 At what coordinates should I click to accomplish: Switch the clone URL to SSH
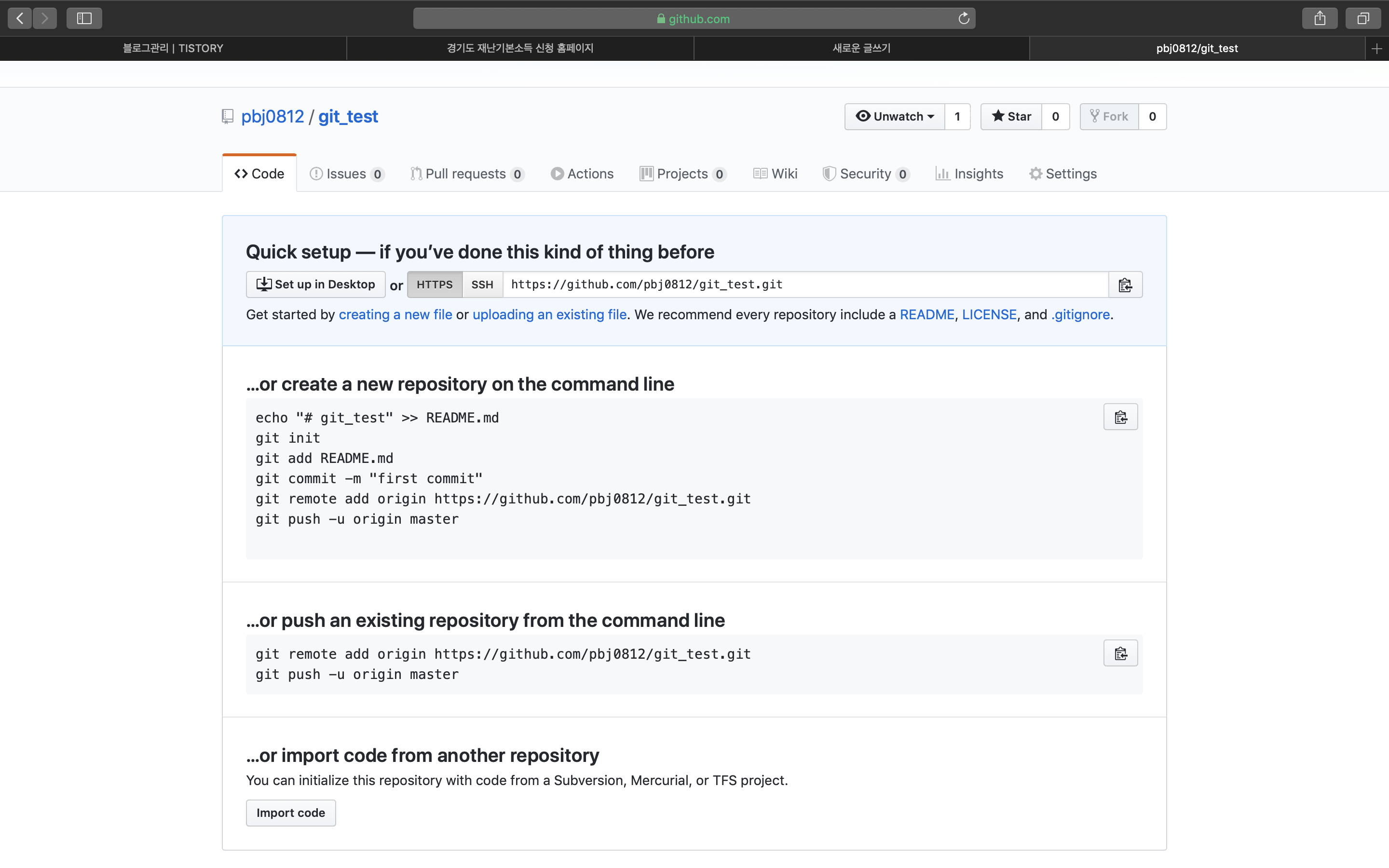481,285
